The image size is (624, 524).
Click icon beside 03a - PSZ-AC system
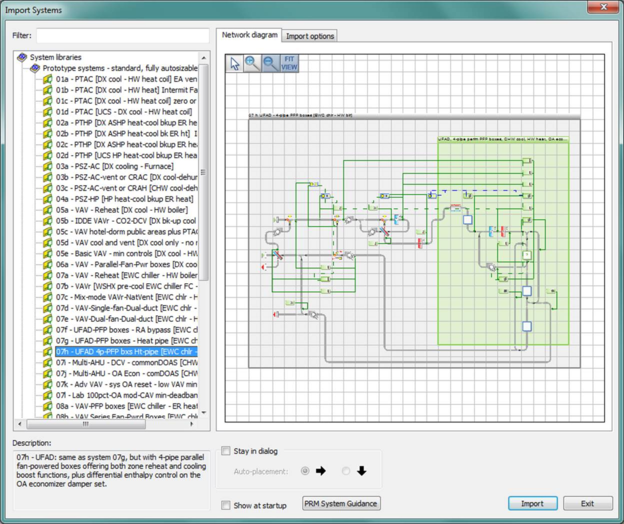tap(47, 166)
